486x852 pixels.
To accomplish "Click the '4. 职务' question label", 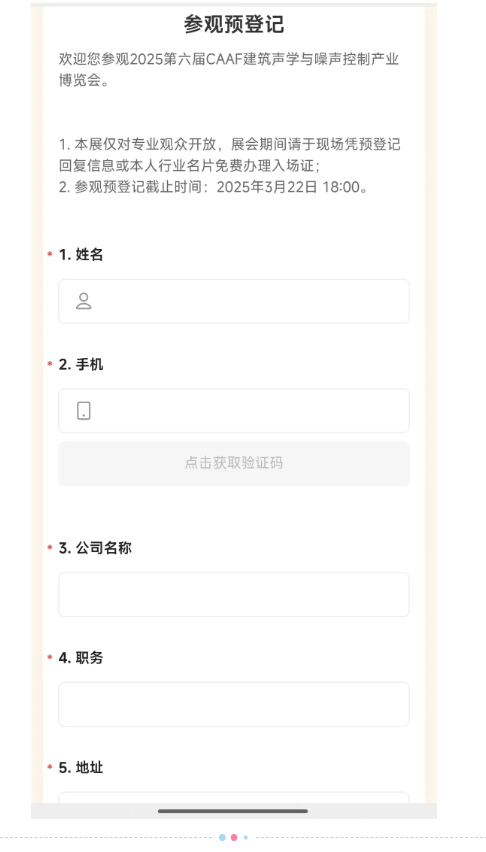I will [81, 658].
